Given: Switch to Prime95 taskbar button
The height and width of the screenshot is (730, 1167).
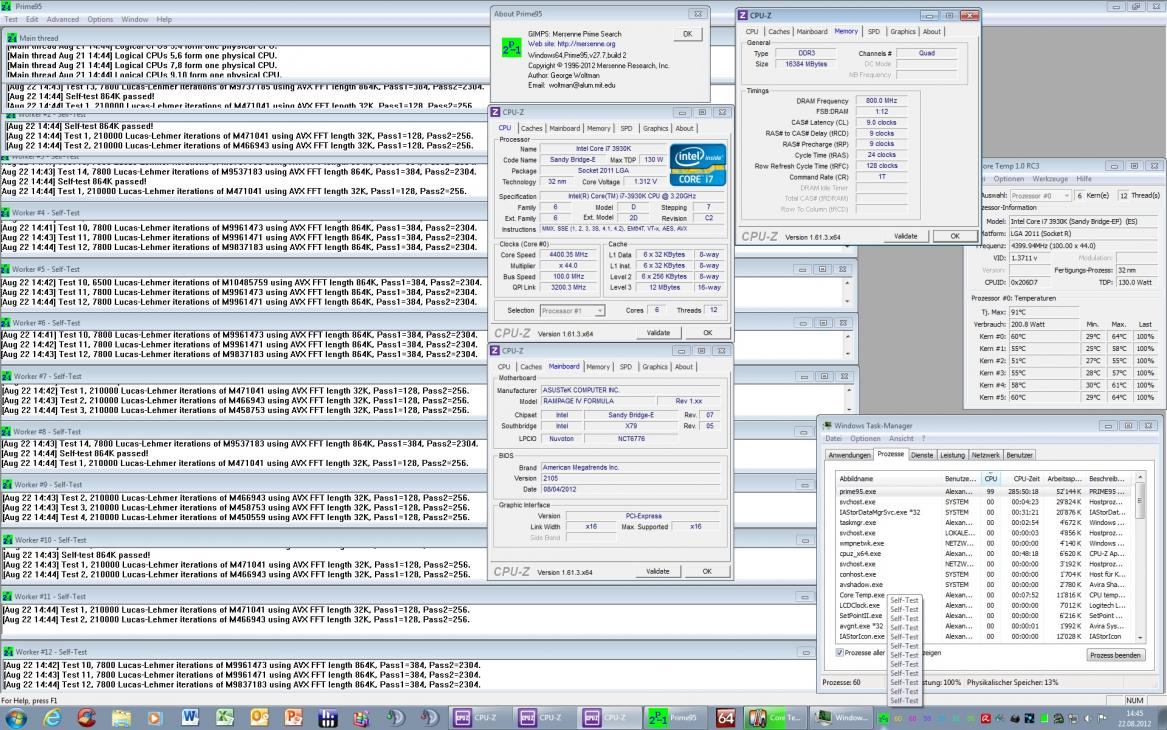Looking at the screenshot, I should 674,718.
